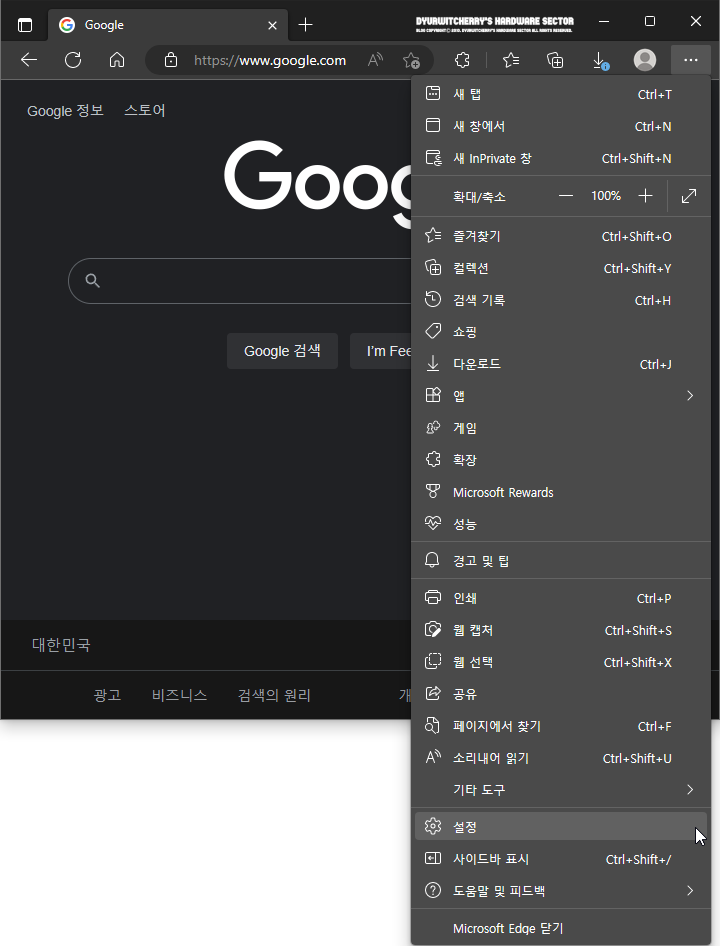Start 웹 캡처 from the menu
This screenshot has width=720, height=946.
point(561,630)
